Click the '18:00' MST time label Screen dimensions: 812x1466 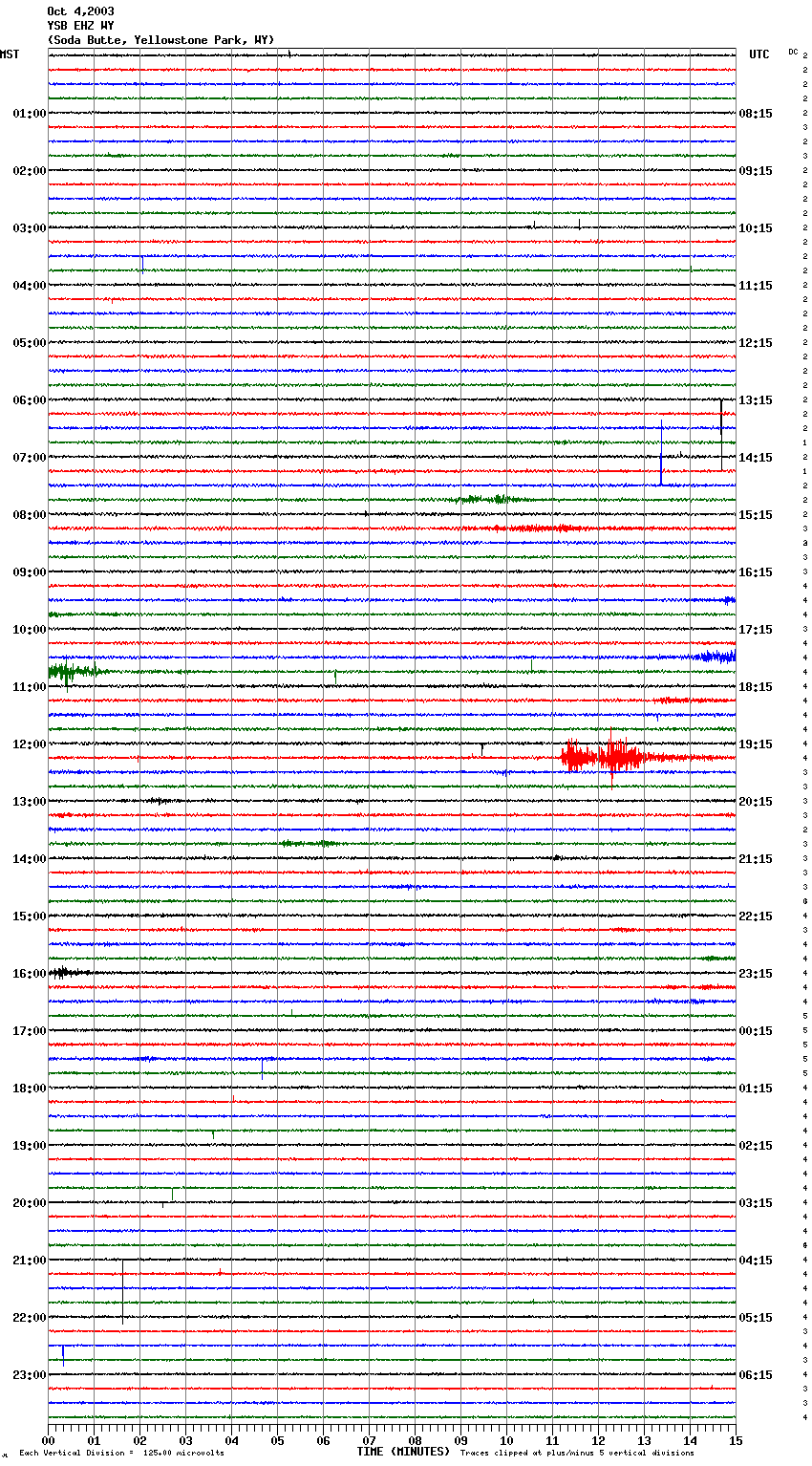click(x=30, y=1089)
